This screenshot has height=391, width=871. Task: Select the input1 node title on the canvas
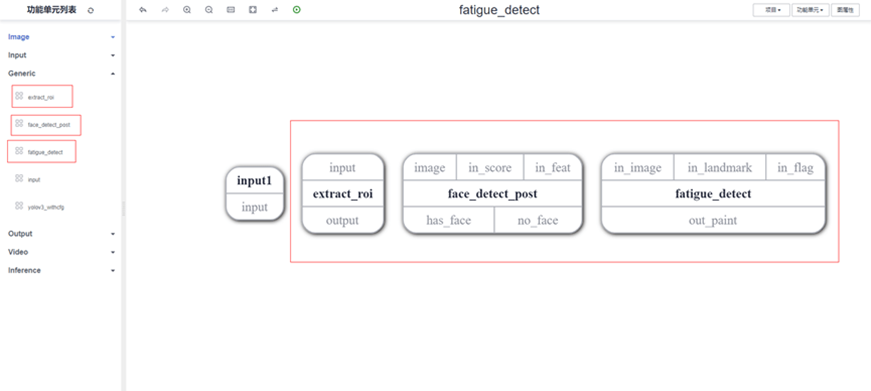click(254, 181)
